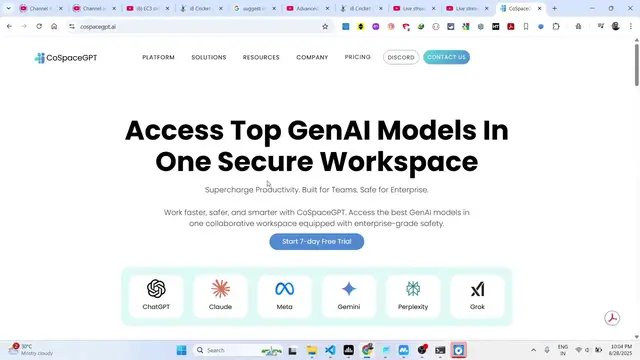Screen dimensions: 640x360
Task: Go to the PRICING page
Action: (x=358, y=57)
